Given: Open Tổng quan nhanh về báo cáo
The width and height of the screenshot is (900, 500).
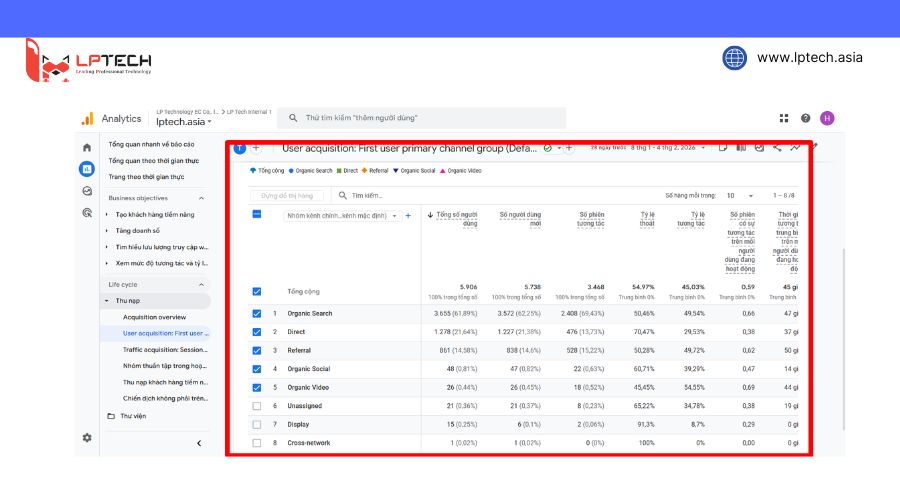Looking at the screenshot, I should [x=152, y=144].
